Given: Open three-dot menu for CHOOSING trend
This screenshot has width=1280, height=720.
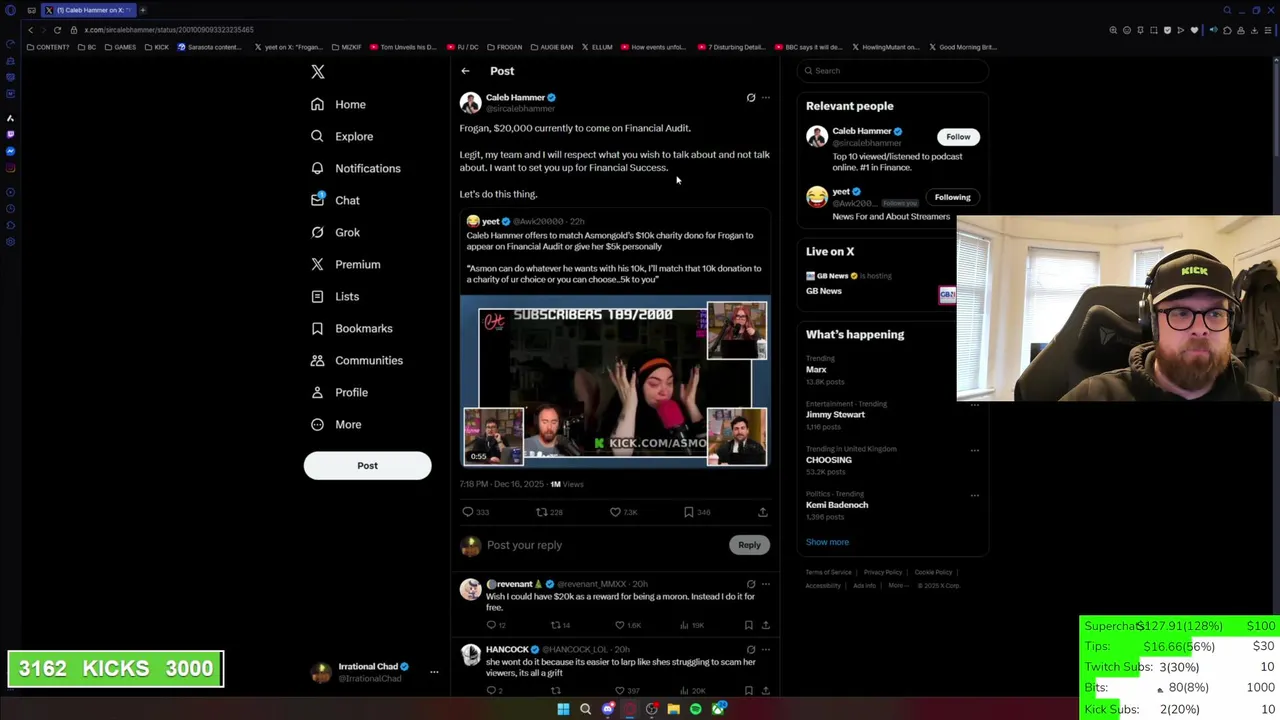Looking at the screenshot, I should pyautogui.click(x=975, y=450).
